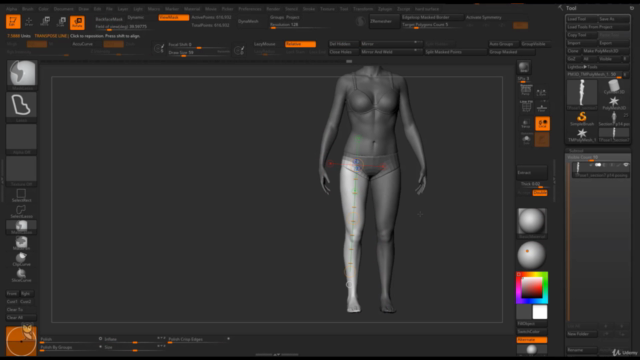Toggle the Solo mode icon

(526, 140)
